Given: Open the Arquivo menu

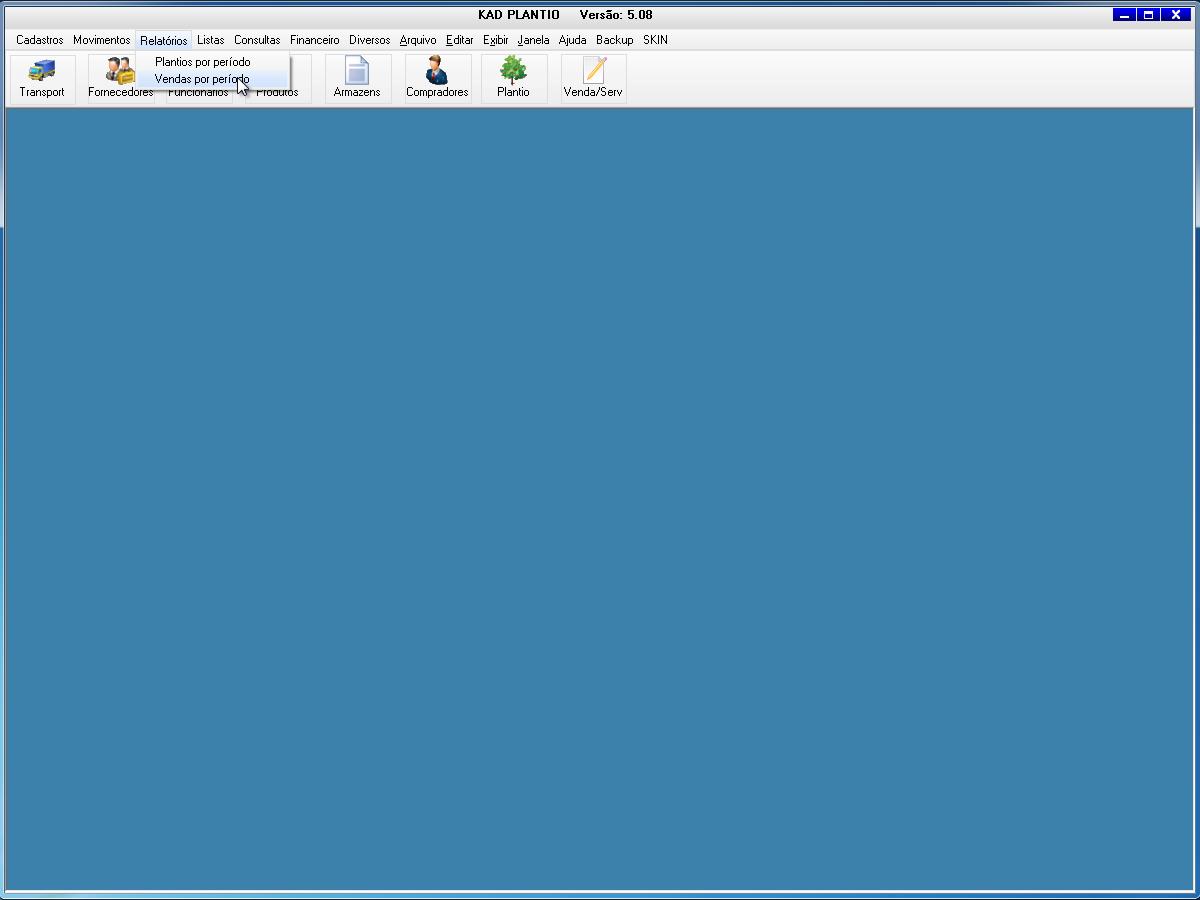Looking at the screenshot, I should point(418,40).
